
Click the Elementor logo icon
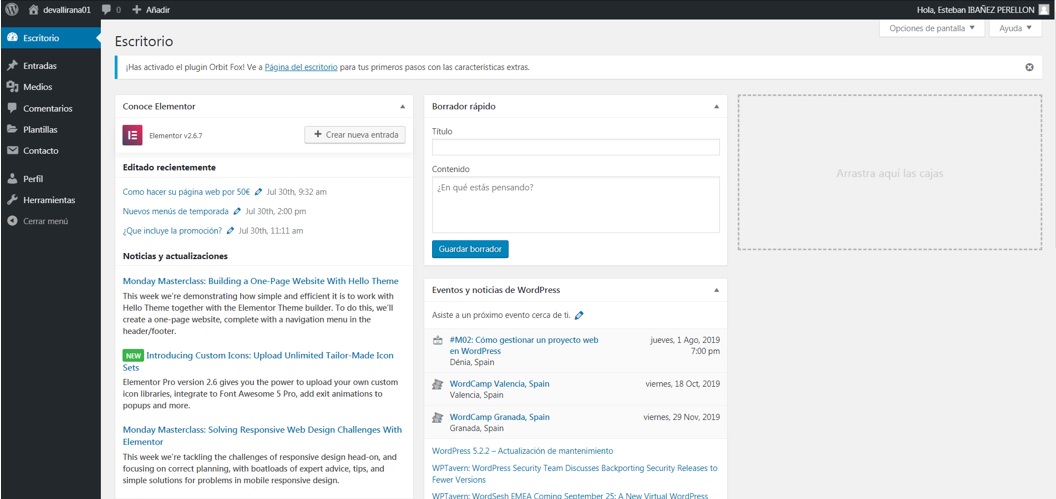point(132,135)
